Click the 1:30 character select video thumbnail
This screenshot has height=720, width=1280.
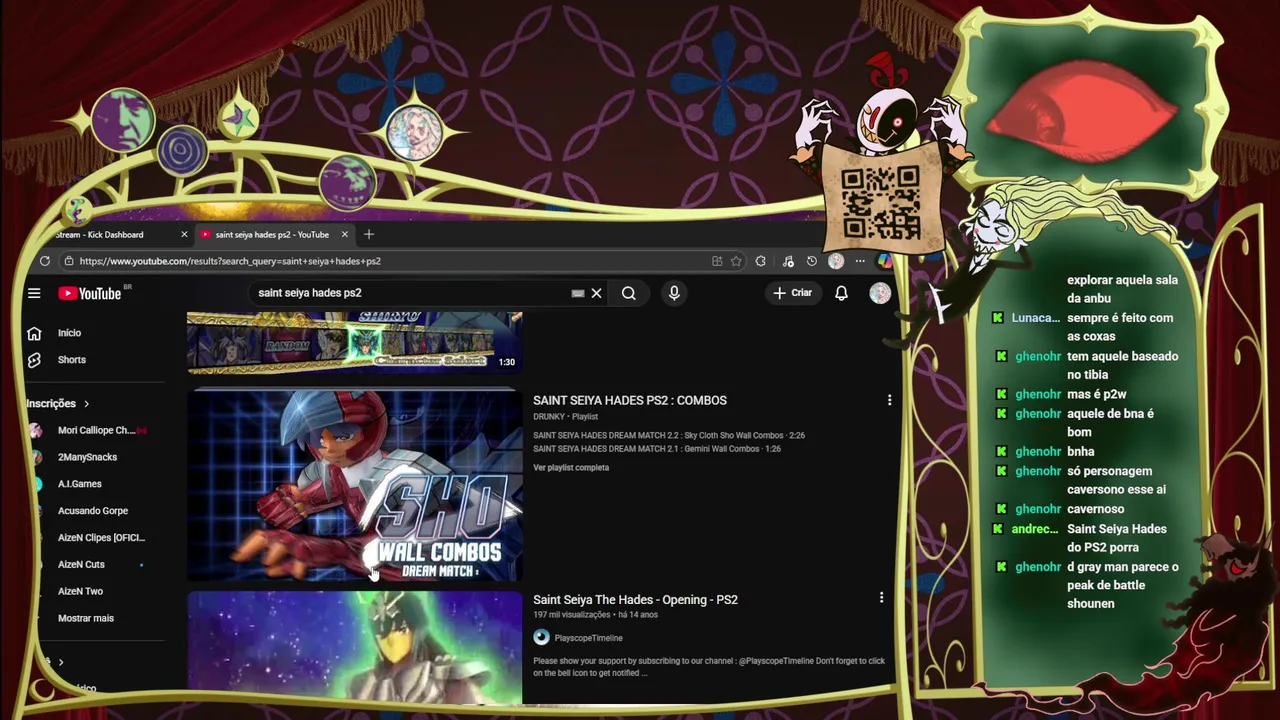(x=354, y=342)
